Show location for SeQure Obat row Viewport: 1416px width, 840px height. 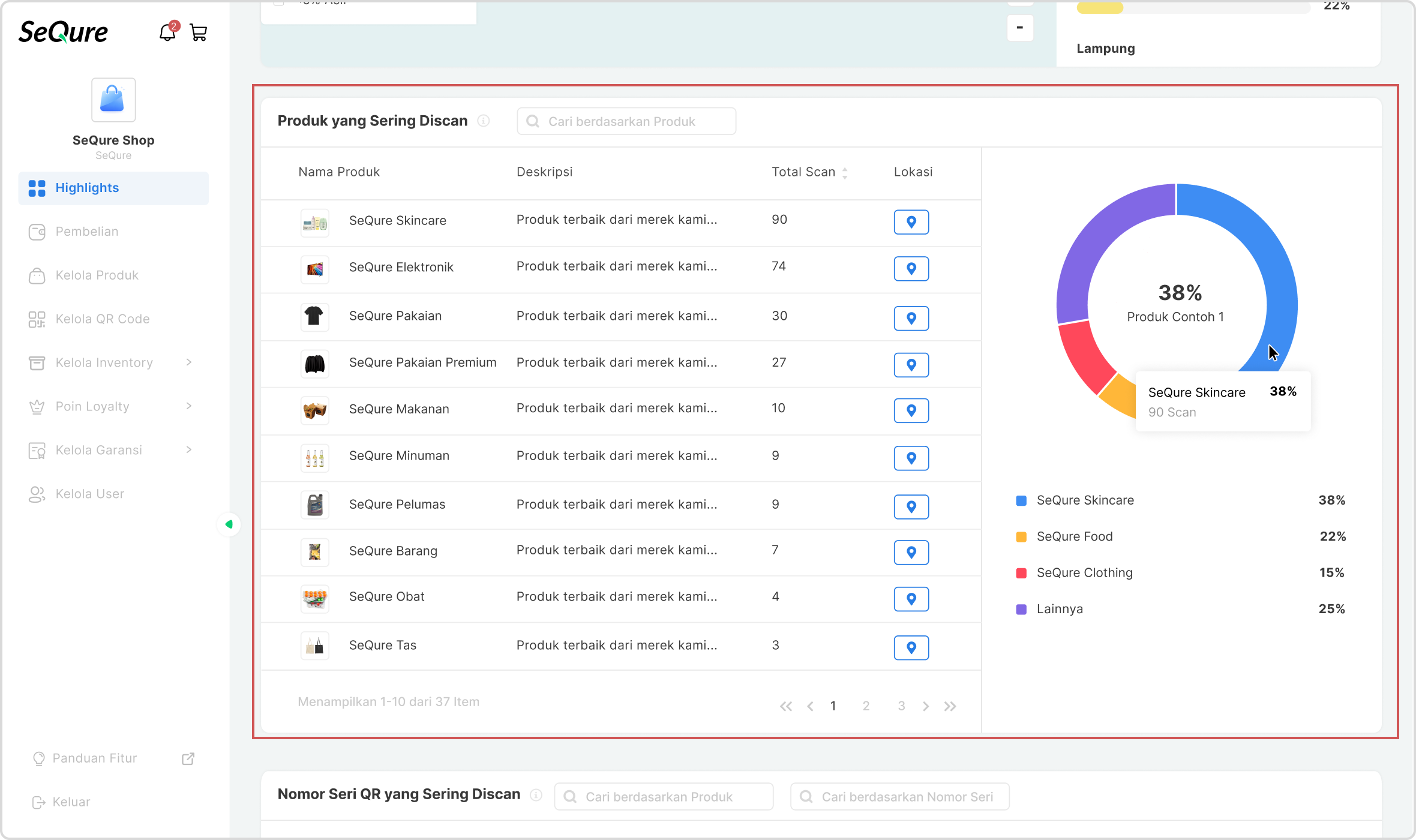pyautogui.click(x=911, y=599)
